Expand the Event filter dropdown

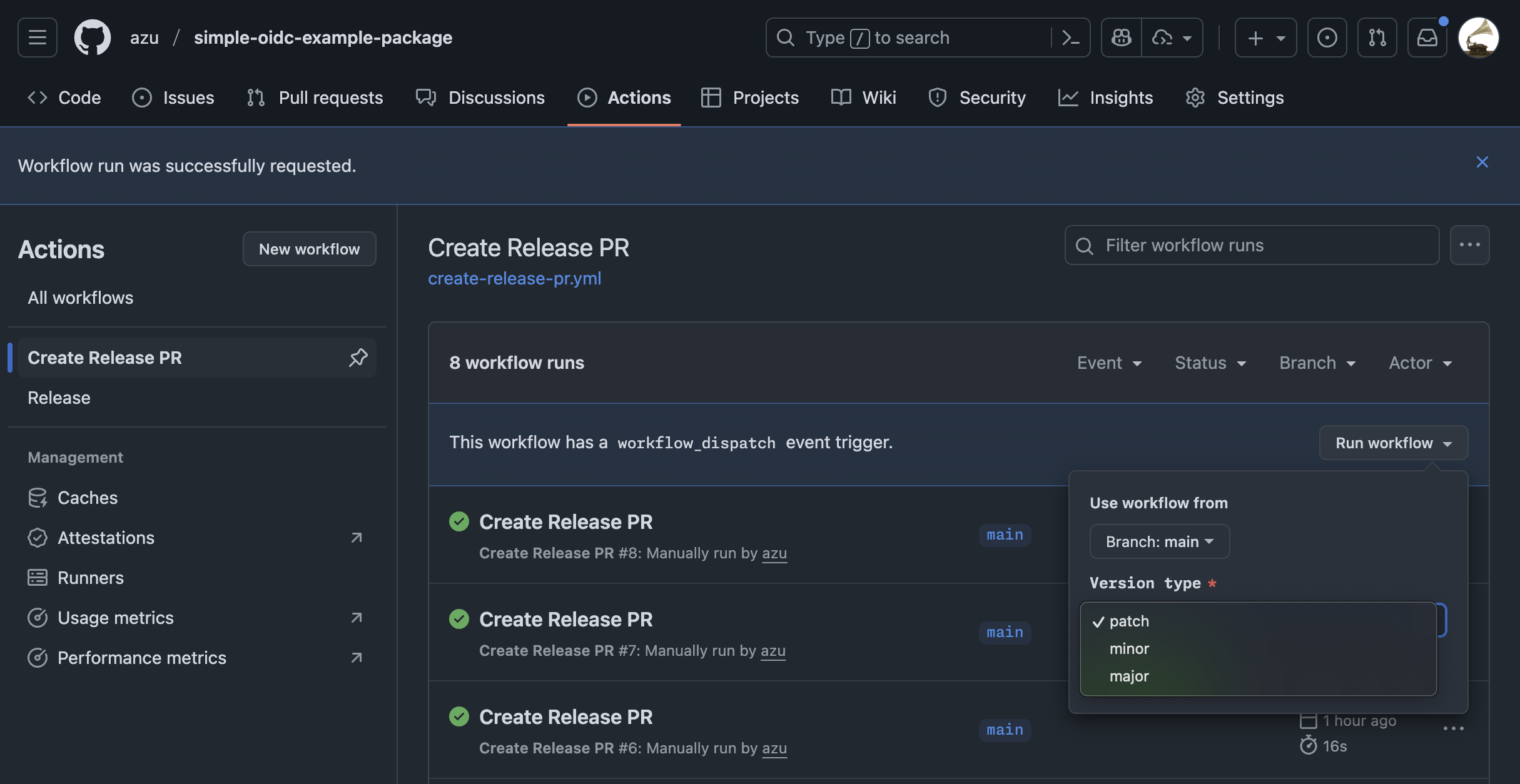(1110, 363)
